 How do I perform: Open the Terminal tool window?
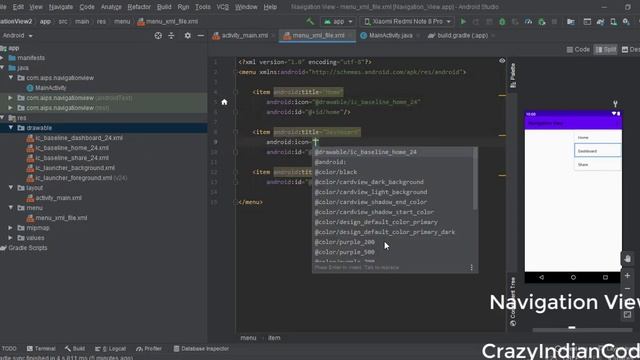41,349
